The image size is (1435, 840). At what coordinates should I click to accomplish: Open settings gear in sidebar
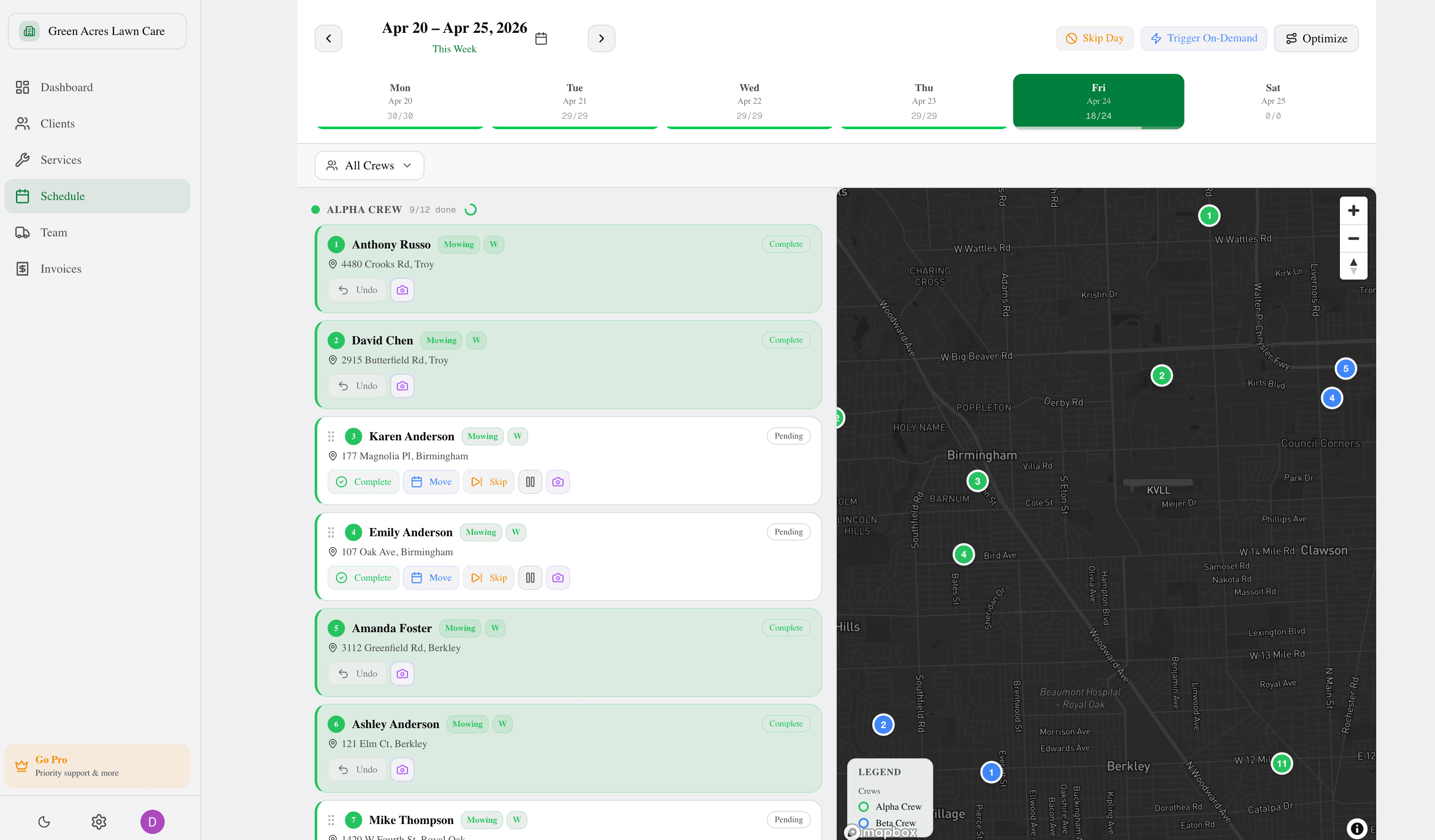pyautogui.click(x=99, y=822)
